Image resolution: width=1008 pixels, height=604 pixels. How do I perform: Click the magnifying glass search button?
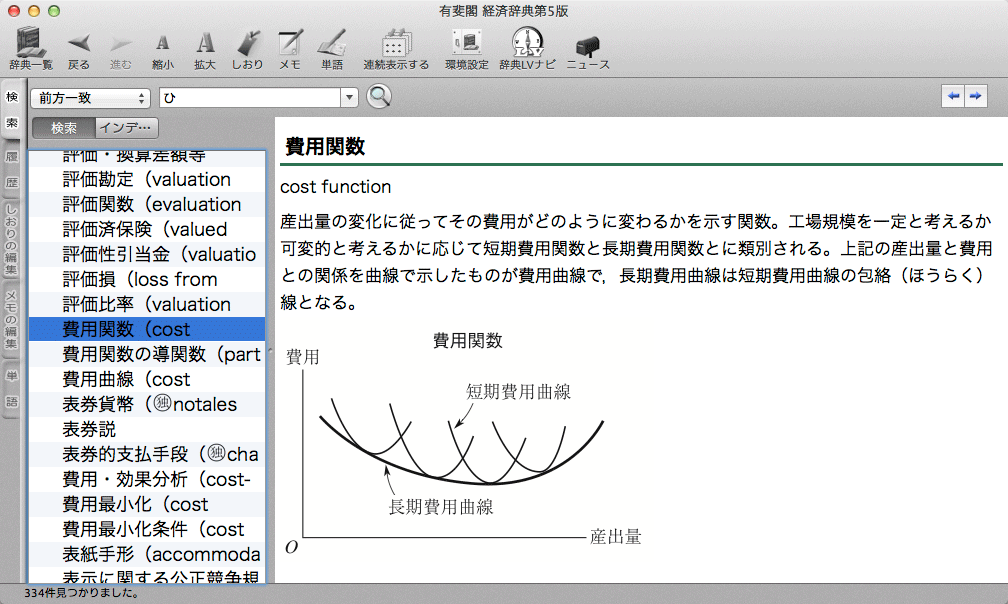click(379, 97)
